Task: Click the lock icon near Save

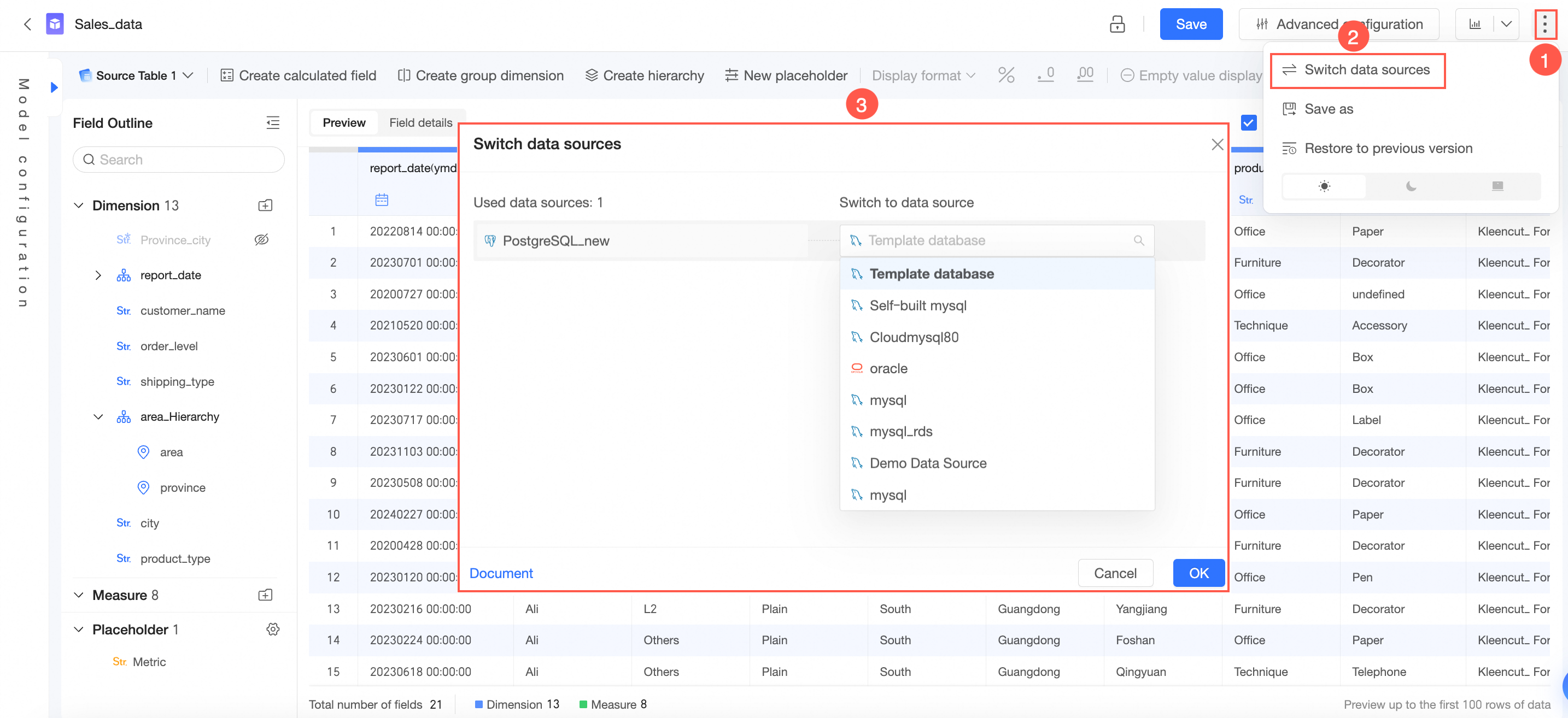Action: [x=1117, y=25]
